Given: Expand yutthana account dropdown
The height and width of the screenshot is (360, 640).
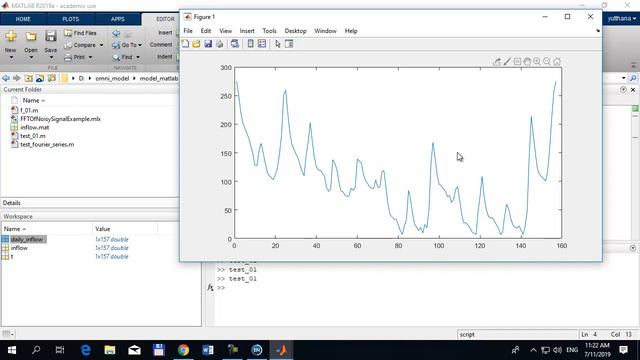Looking at the screenshot, I should (622, 19).
